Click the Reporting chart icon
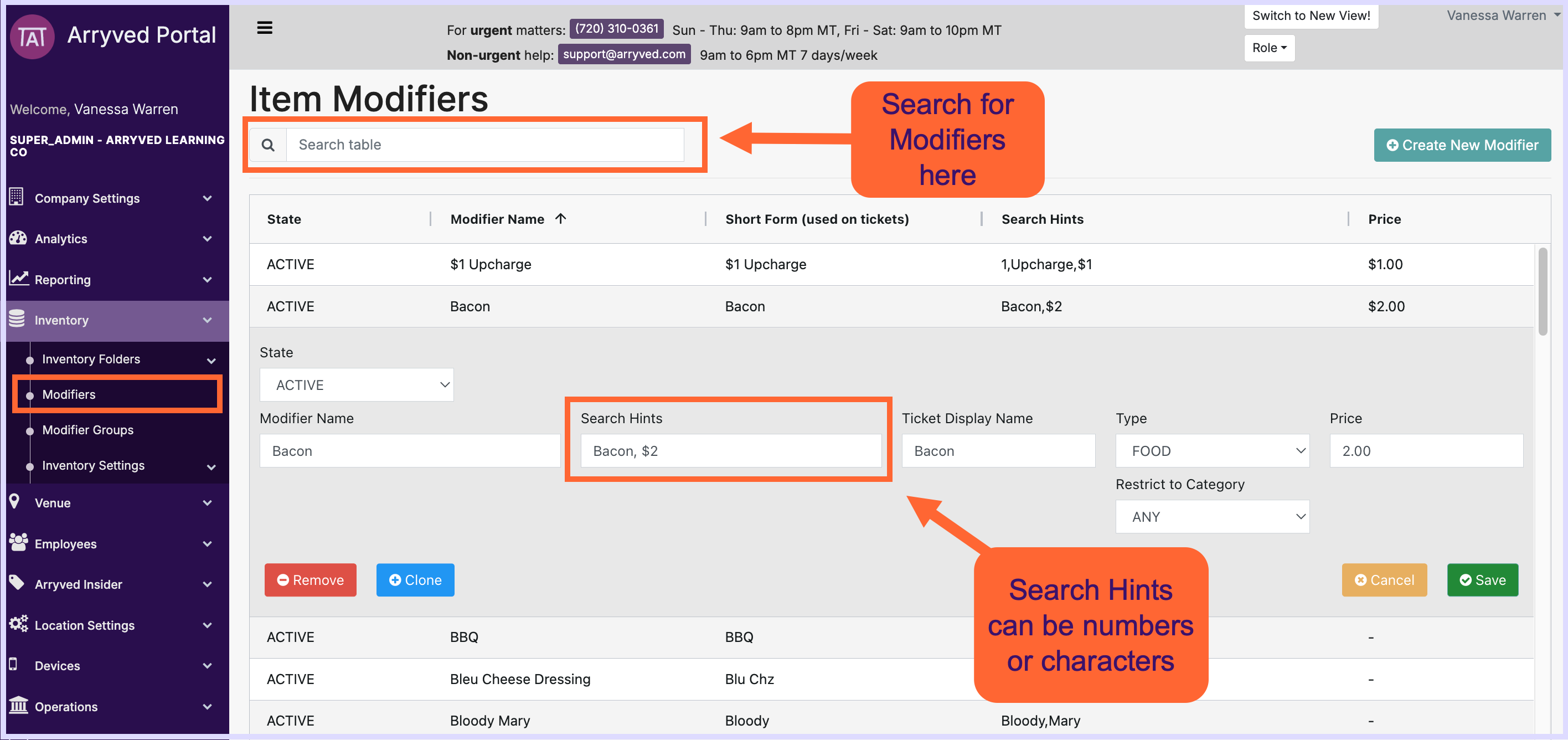 [x=19, y=279]
